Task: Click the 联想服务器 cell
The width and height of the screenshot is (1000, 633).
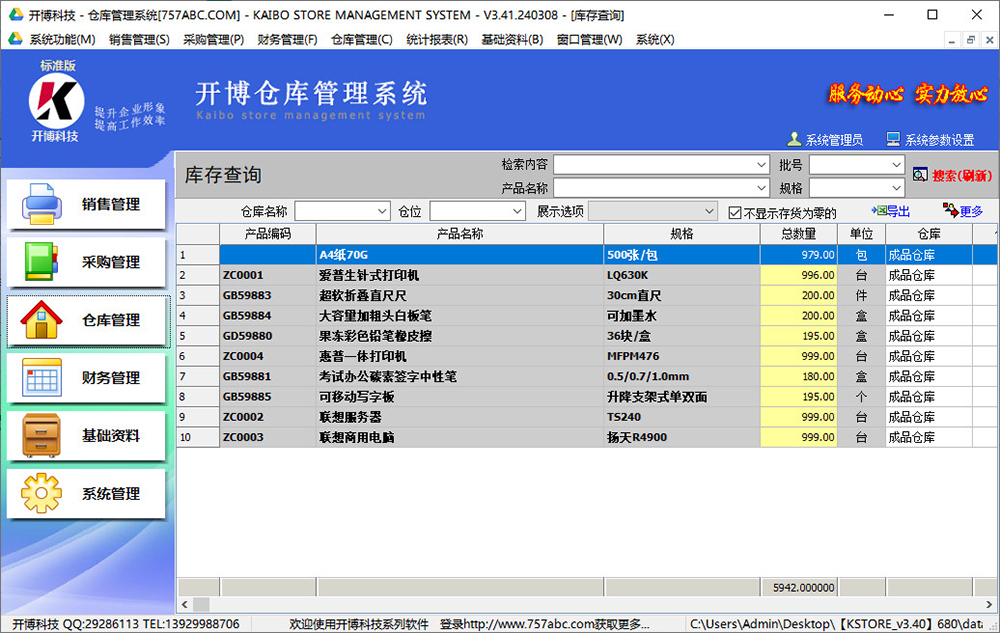Action: [460, 417]
